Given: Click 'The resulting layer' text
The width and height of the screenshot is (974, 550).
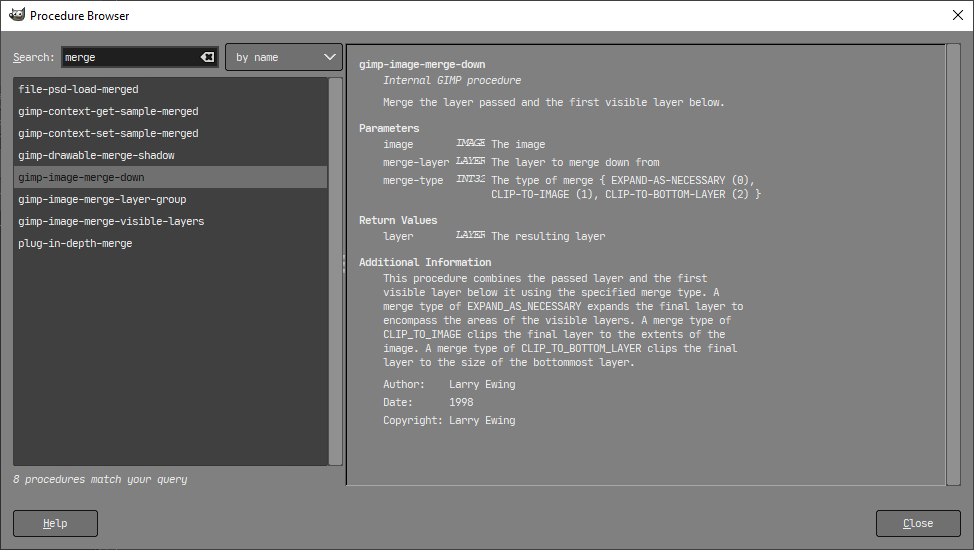Looking at the screenshot, I should tap(548, 236).
